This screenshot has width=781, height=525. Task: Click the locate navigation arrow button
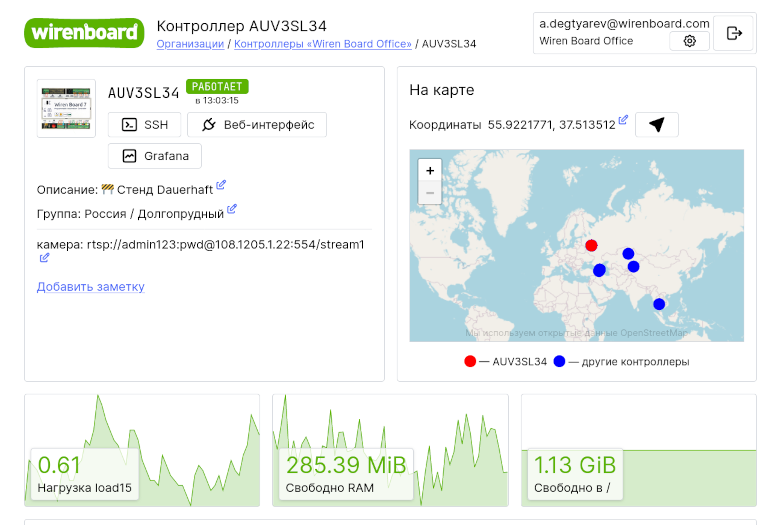click(656, 125)
